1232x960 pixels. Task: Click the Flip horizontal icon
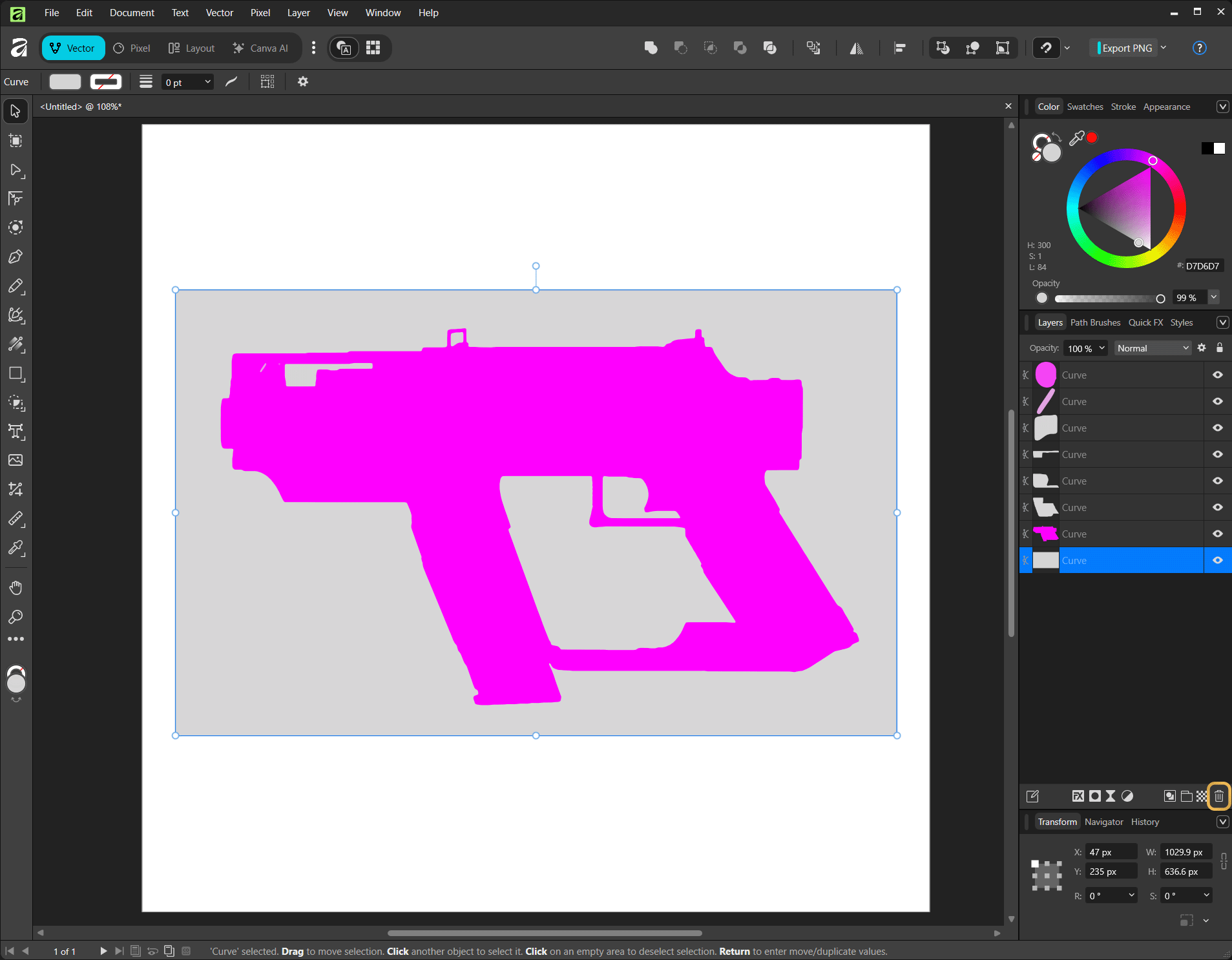coord(857,48)
